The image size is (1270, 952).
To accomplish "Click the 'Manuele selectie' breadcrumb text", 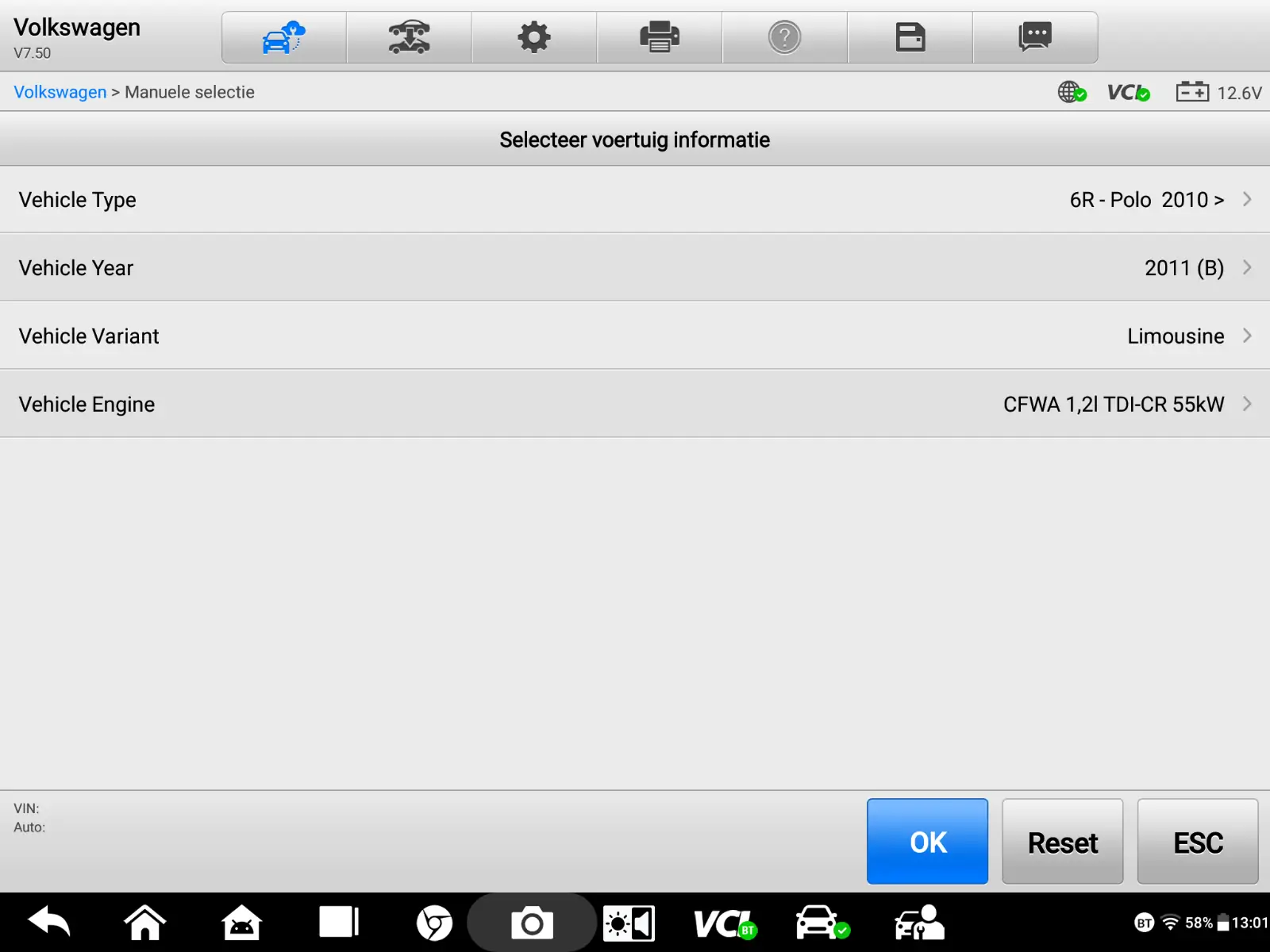I will [190, 92].
